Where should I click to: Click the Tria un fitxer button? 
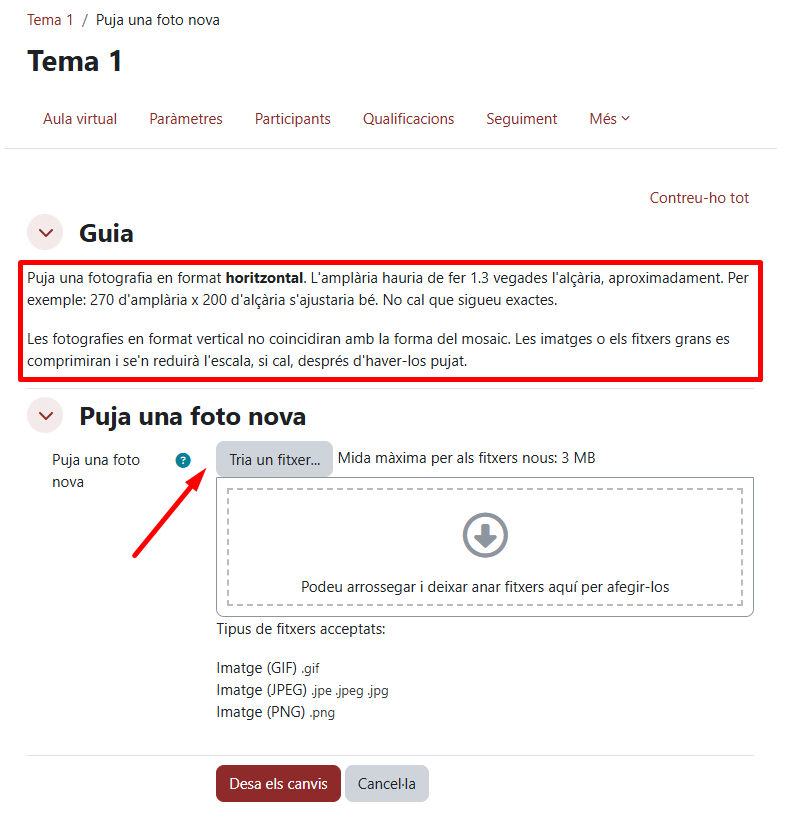point(274,459)
